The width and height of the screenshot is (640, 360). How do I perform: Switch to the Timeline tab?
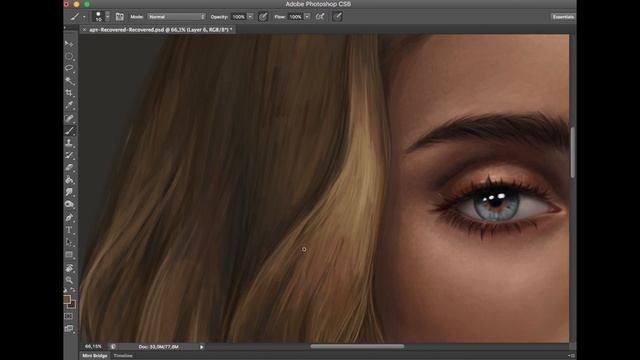coord(123,356)
